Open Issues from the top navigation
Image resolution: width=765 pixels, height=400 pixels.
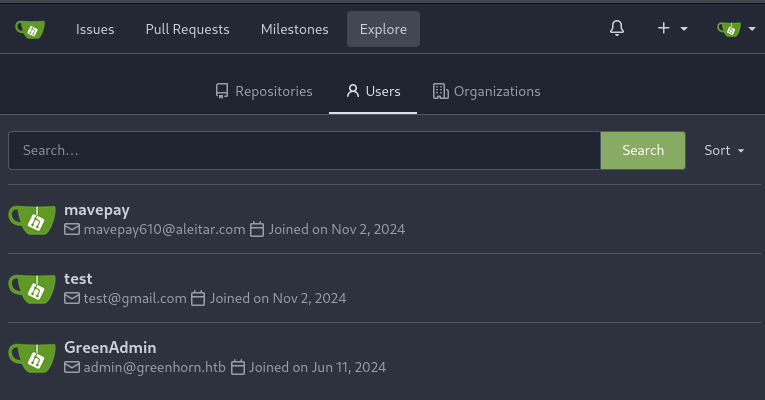pyautogui.click(x=95, y=29)
